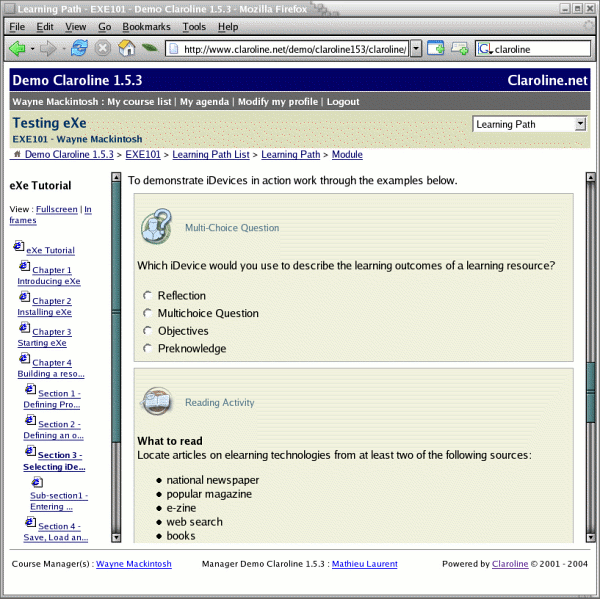This screenshot has width=600, height=599.
Task: Click Modify my profile
Action: click(x=278, y=101)
